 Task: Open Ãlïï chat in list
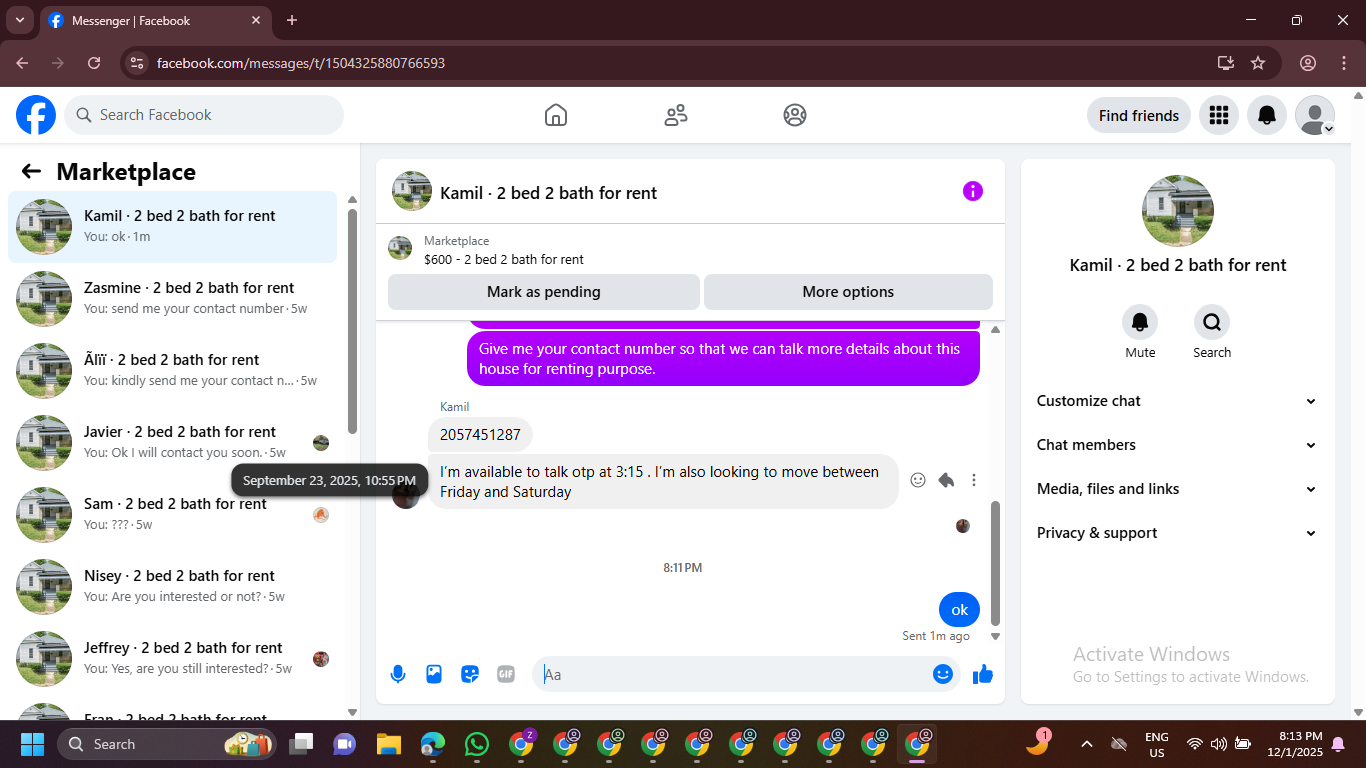point(172,371)
